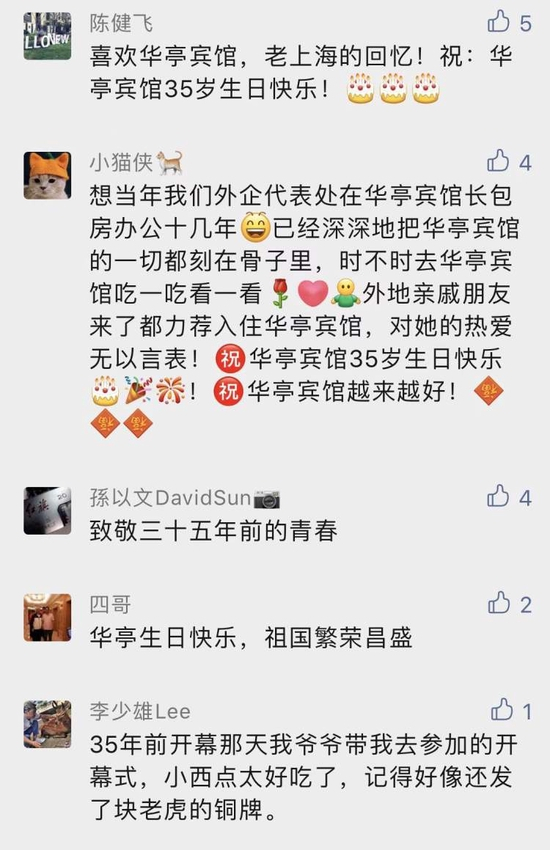
Task: Open 李少雄Lee's avatar image
Action: pos(48,724)
